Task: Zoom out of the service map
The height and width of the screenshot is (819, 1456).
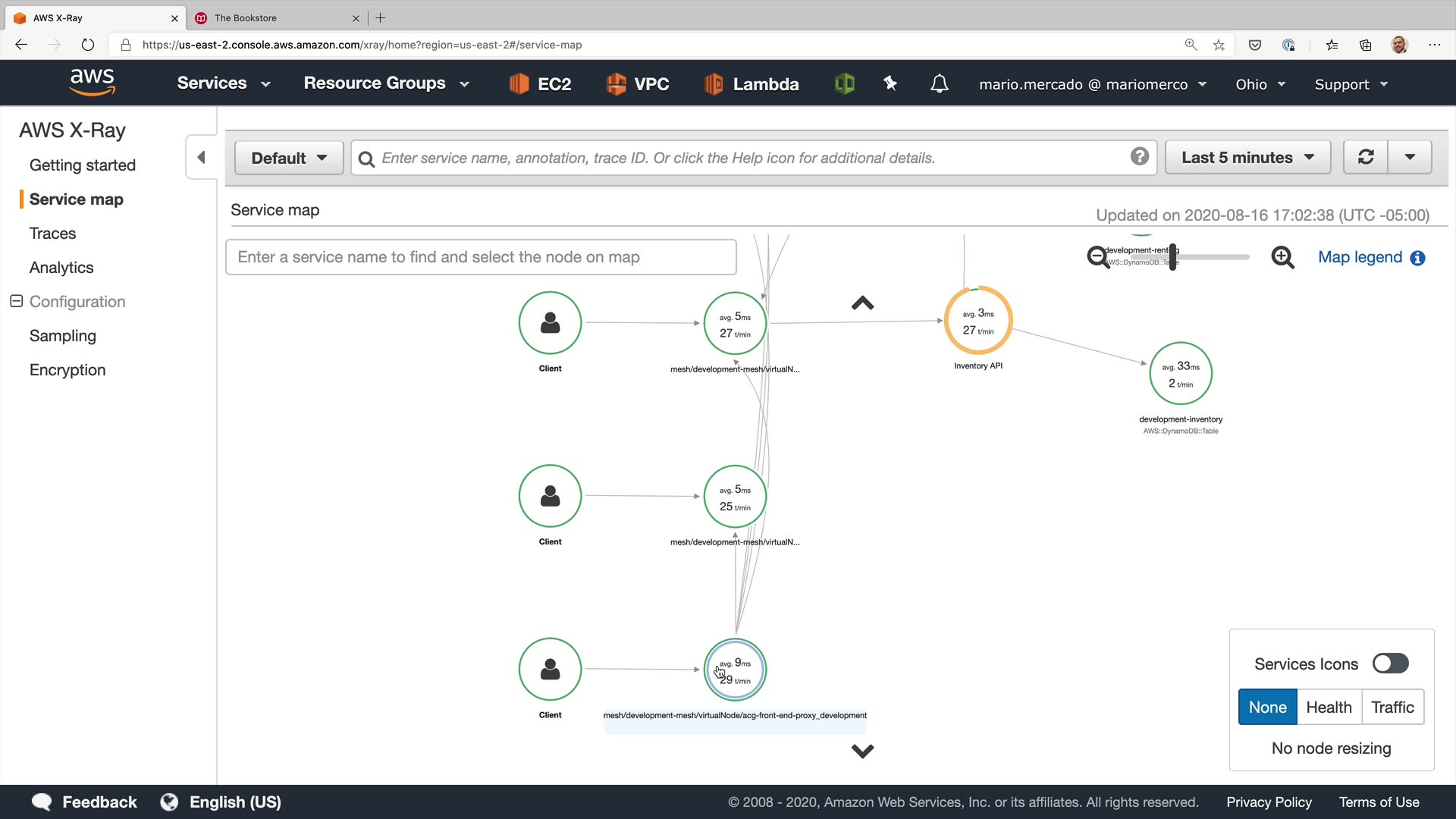Action: pos(1097,257)
